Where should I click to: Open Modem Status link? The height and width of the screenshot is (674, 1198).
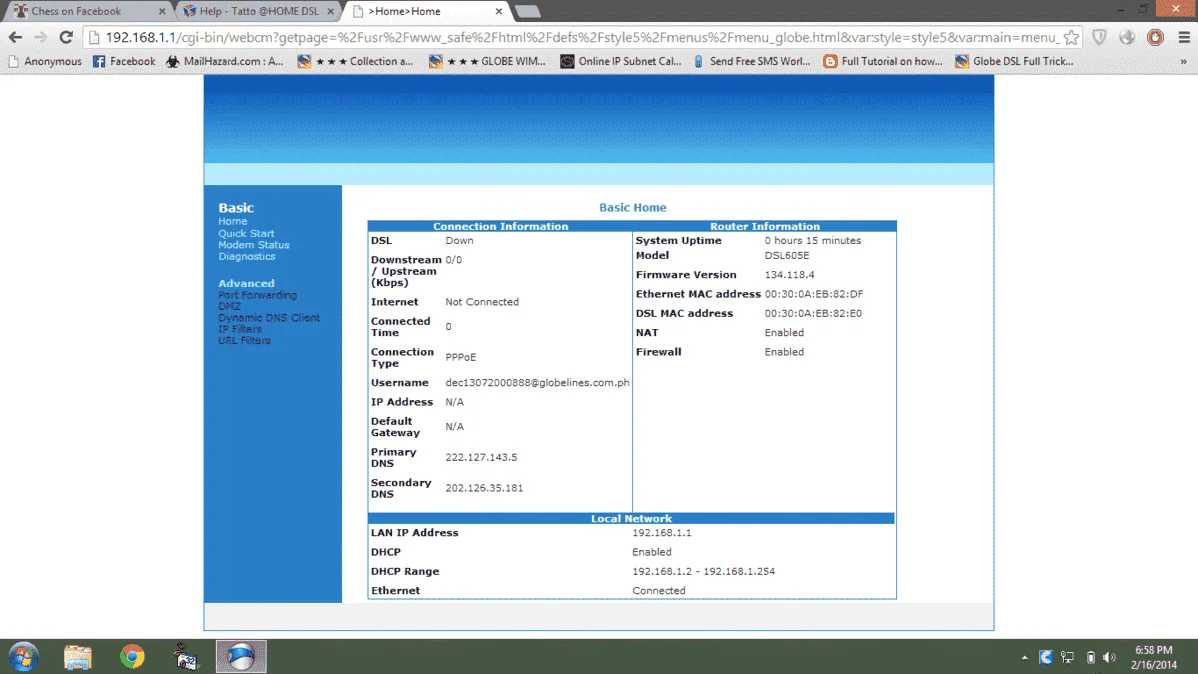pos(254,245)
